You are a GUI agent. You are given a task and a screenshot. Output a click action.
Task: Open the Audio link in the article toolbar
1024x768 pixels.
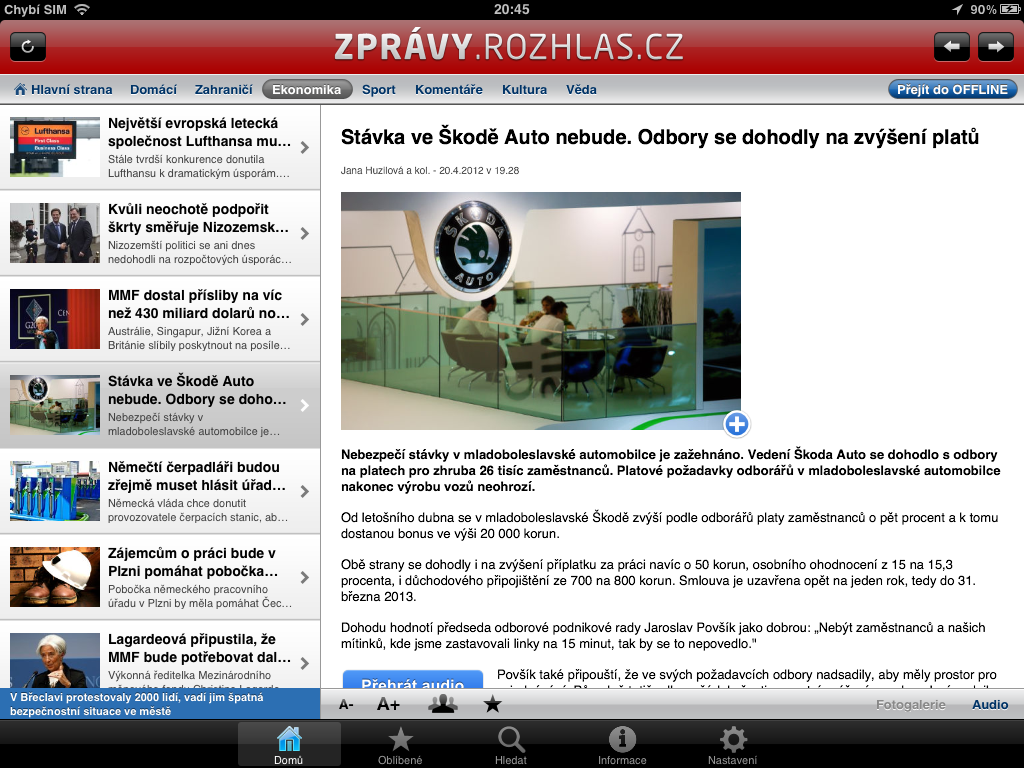(x=990, y=705)
